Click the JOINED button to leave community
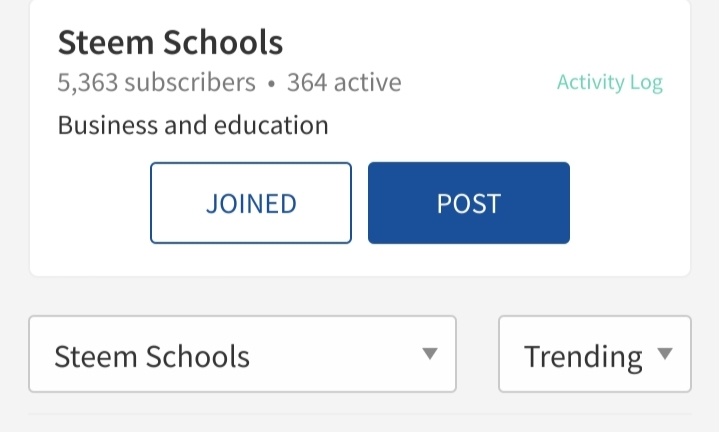Screen dimensions: 719x432 point(251,203)
